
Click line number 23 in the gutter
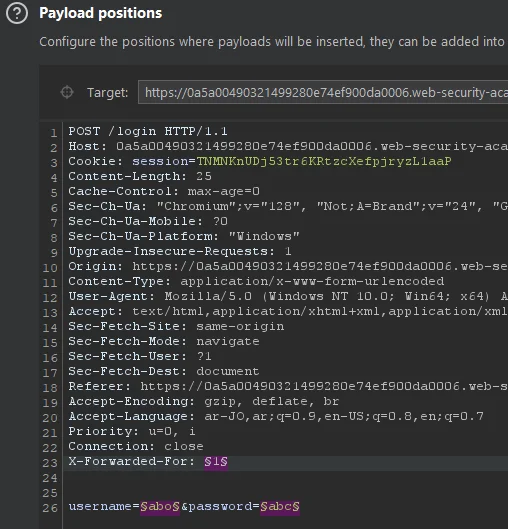point(50,463)
